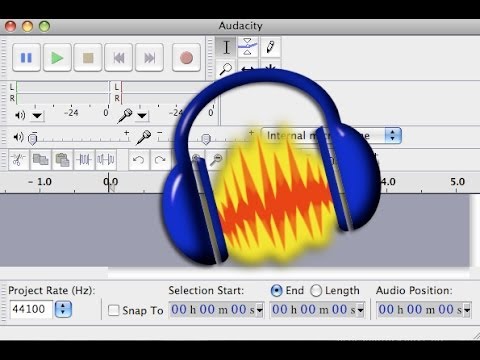
Task: Click the End time field
Action: tap(313, 310)
